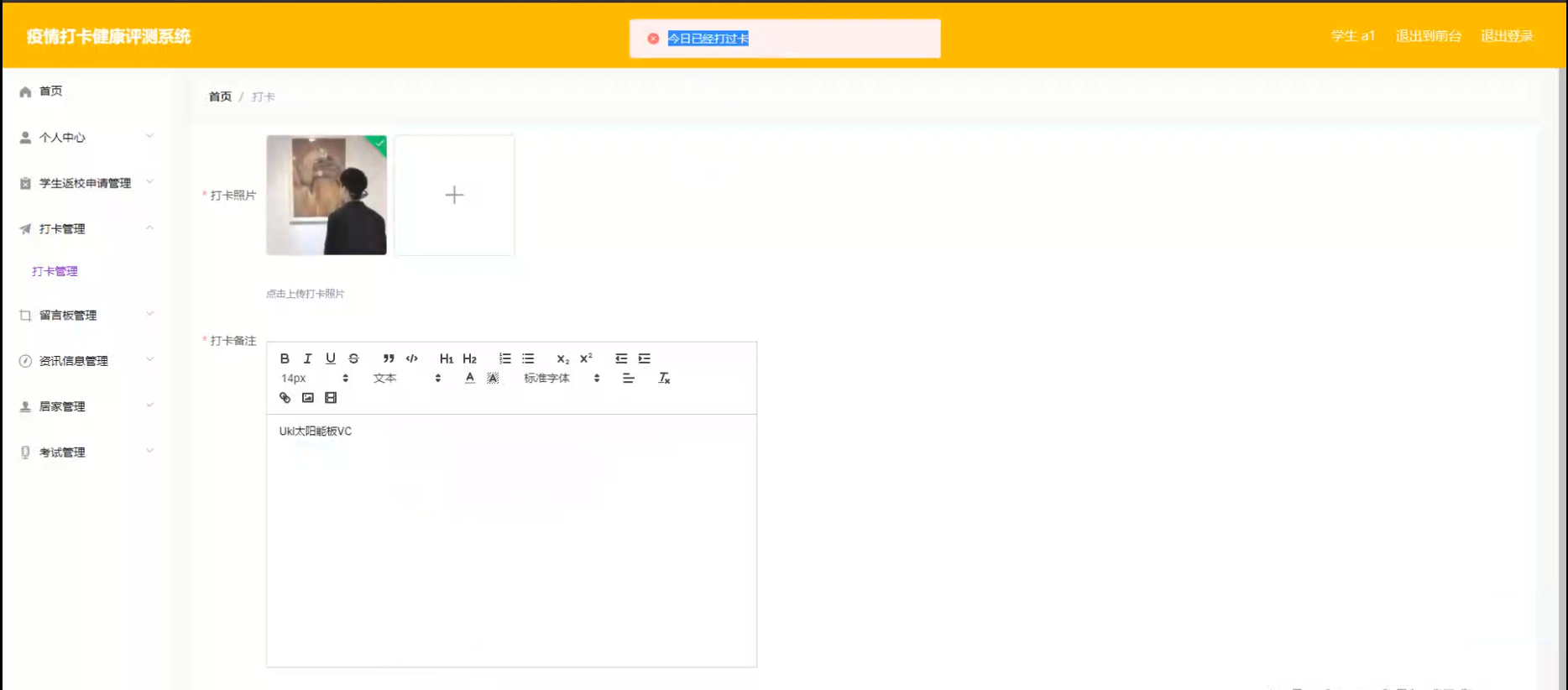
Task: Expand the 考试管理 sidebar menu
Action: (86, 452)
